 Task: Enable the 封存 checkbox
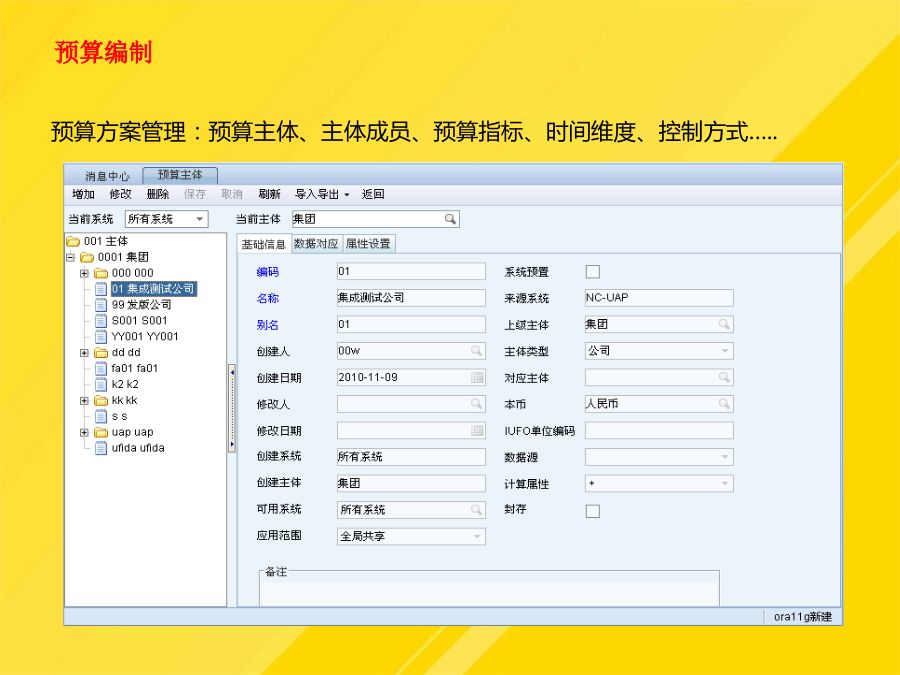[x=592, y=511]
